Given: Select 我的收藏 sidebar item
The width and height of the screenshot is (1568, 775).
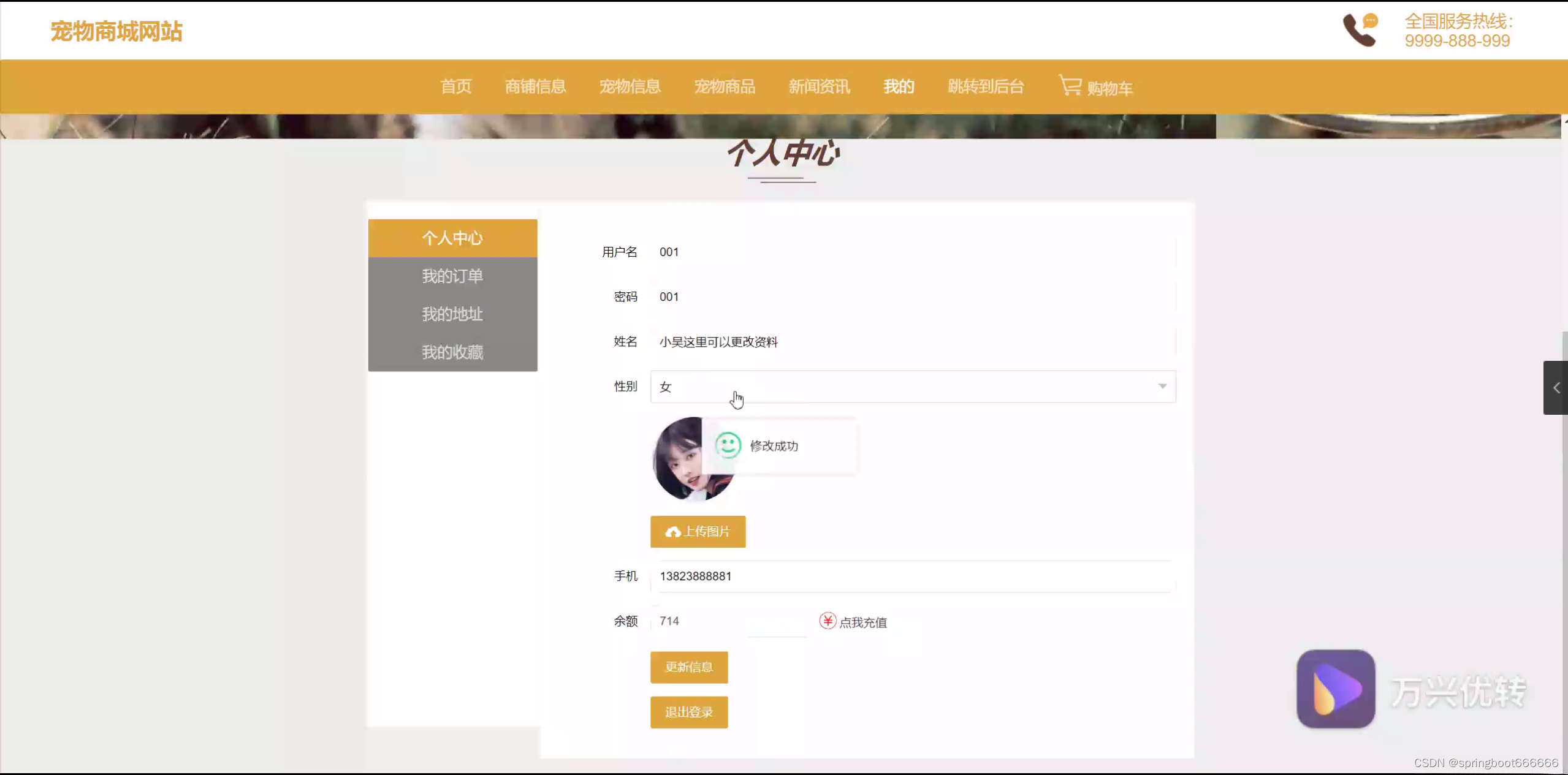Looking at the screenshot, I should click(452, 352).
